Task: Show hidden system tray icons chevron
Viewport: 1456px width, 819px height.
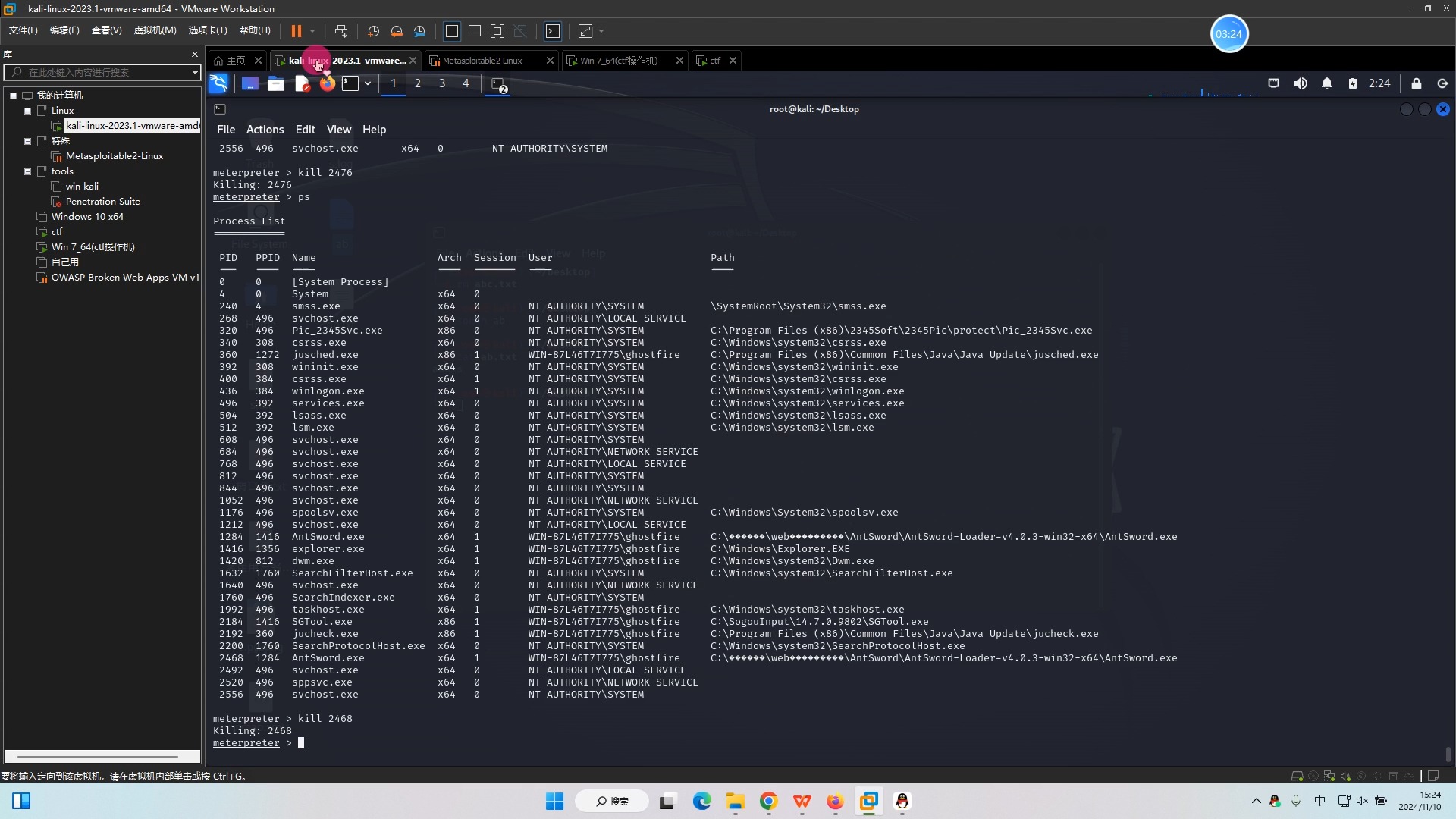Action: click(x=1256, y=801)
